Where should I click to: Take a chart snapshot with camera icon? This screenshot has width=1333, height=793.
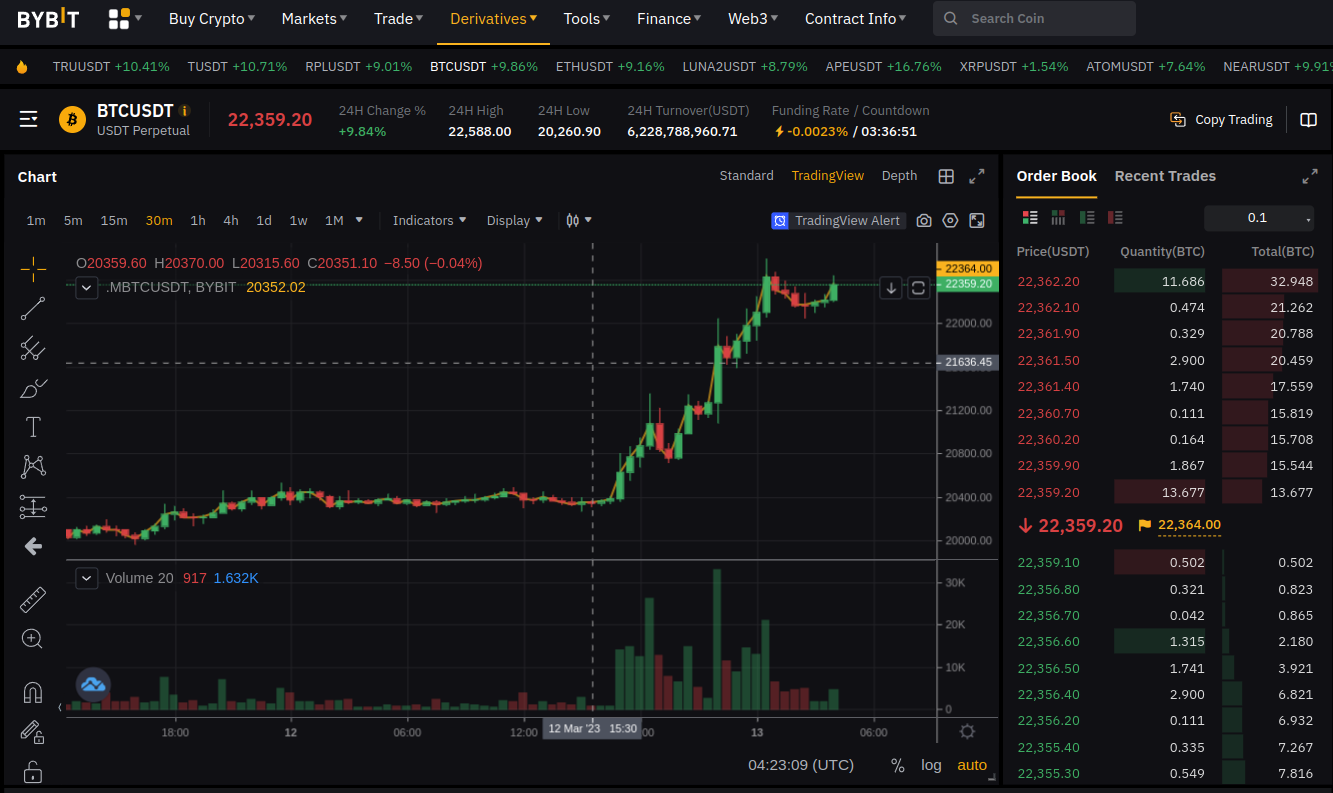[924, 220]
